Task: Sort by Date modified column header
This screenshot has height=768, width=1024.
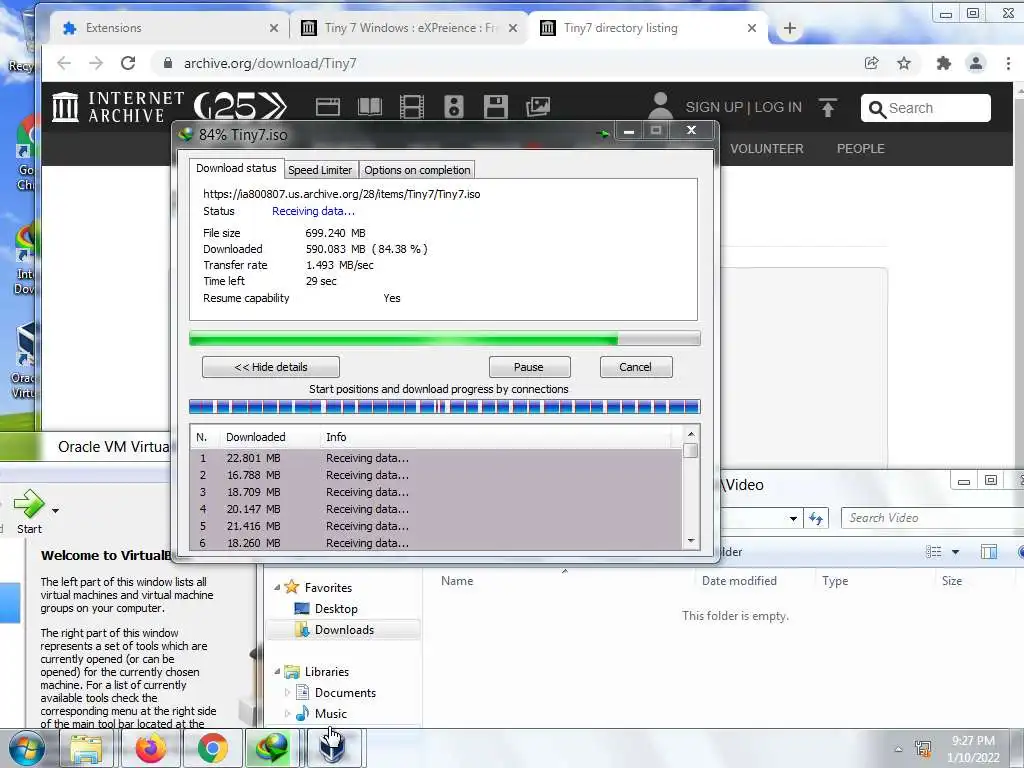Action: pyautogui.click(x=739, y=581)
